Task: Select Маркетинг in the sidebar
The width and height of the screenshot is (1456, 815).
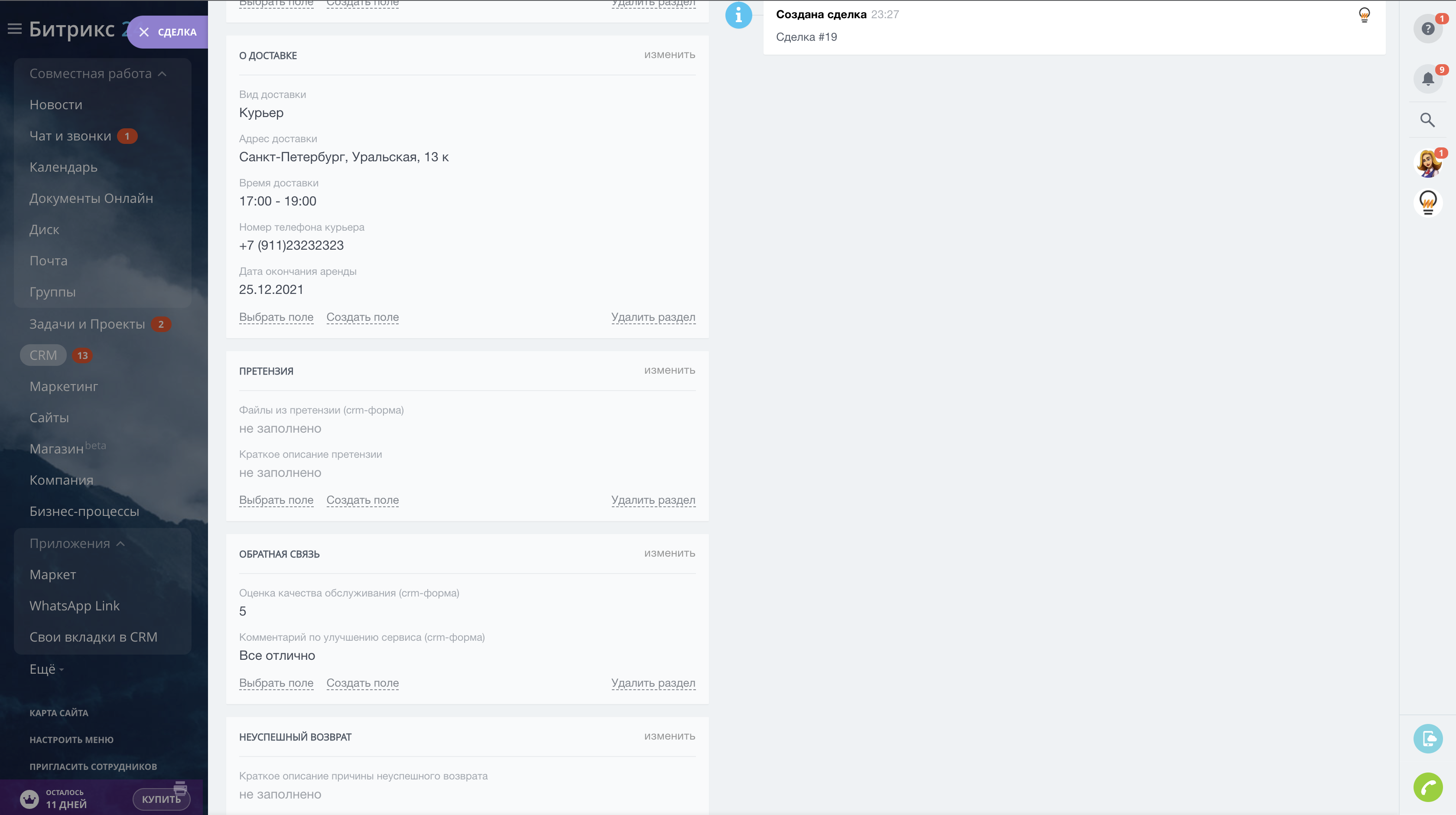Action: click(63, 386)
